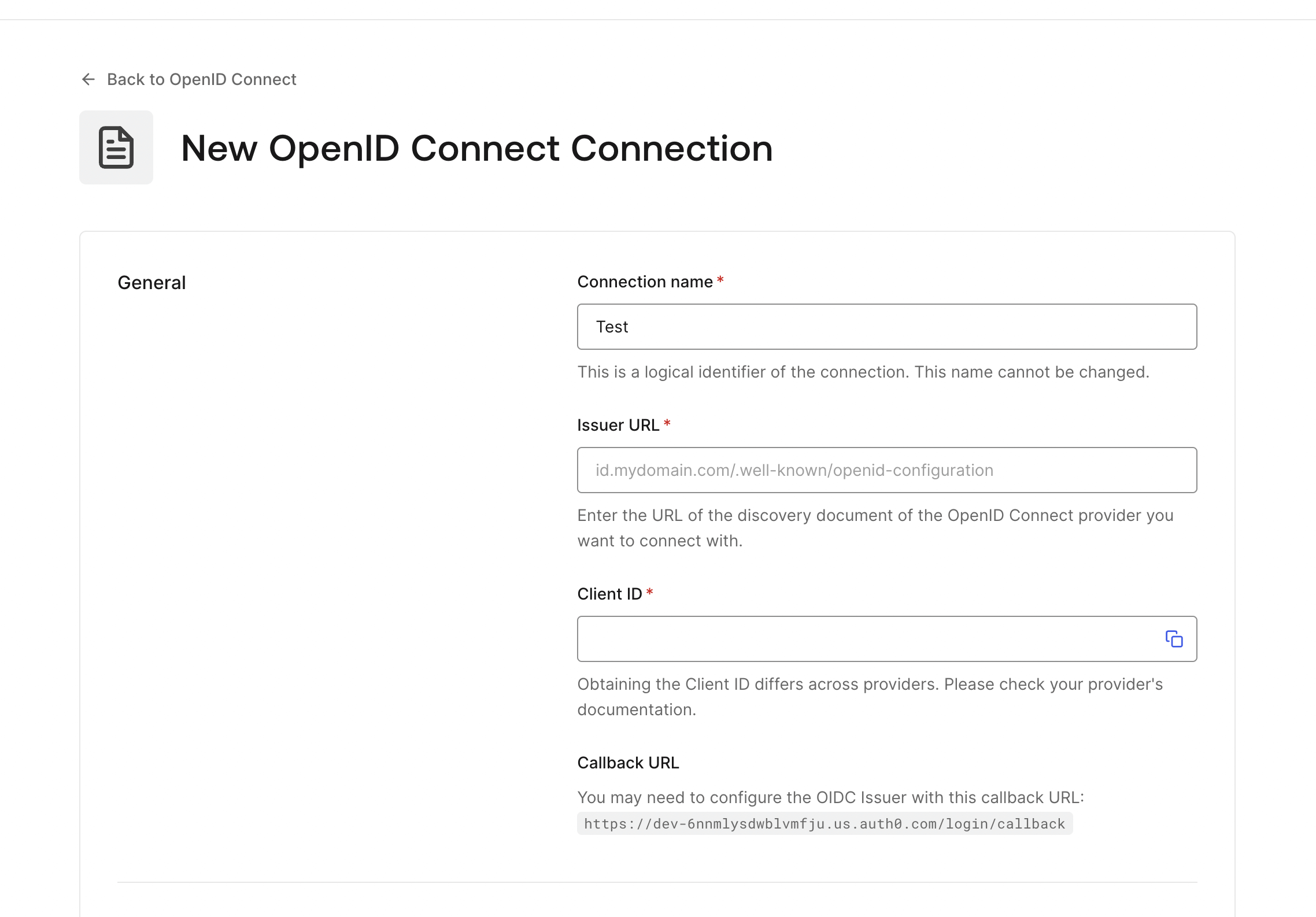
Task: Click the Client ID label
Action: (x=609, y=594)
